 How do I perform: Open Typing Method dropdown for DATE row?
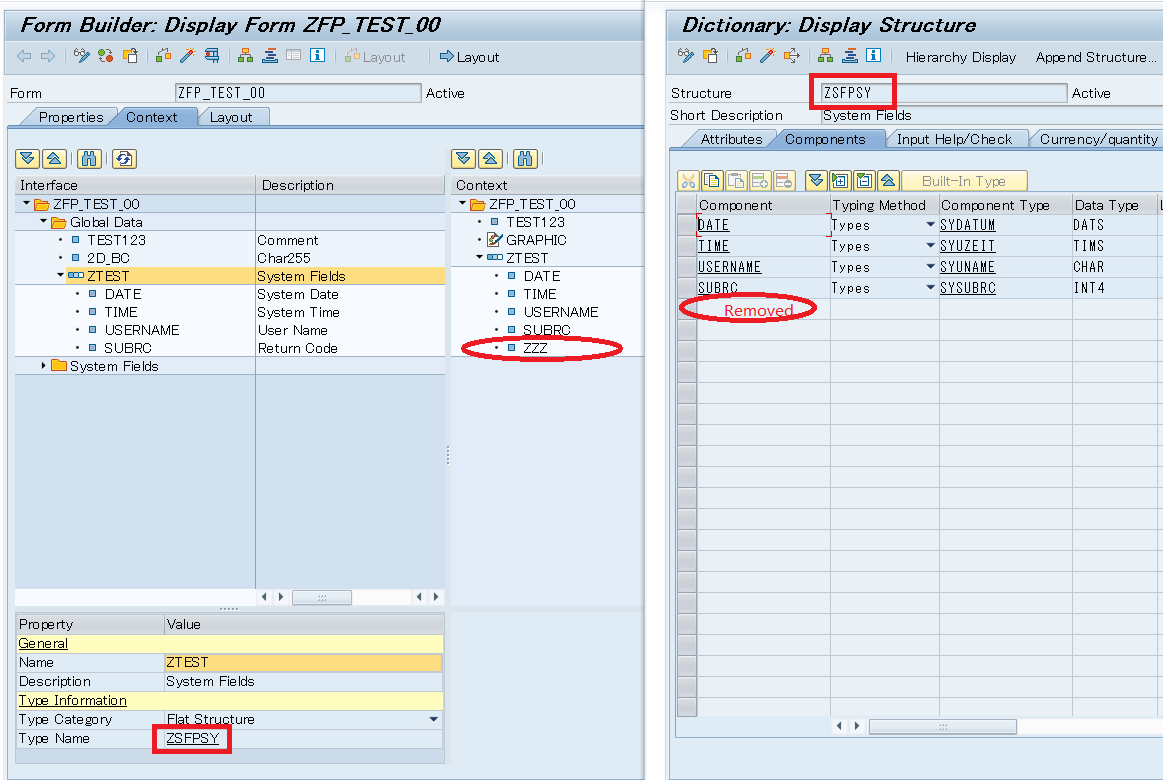(930, 225)
